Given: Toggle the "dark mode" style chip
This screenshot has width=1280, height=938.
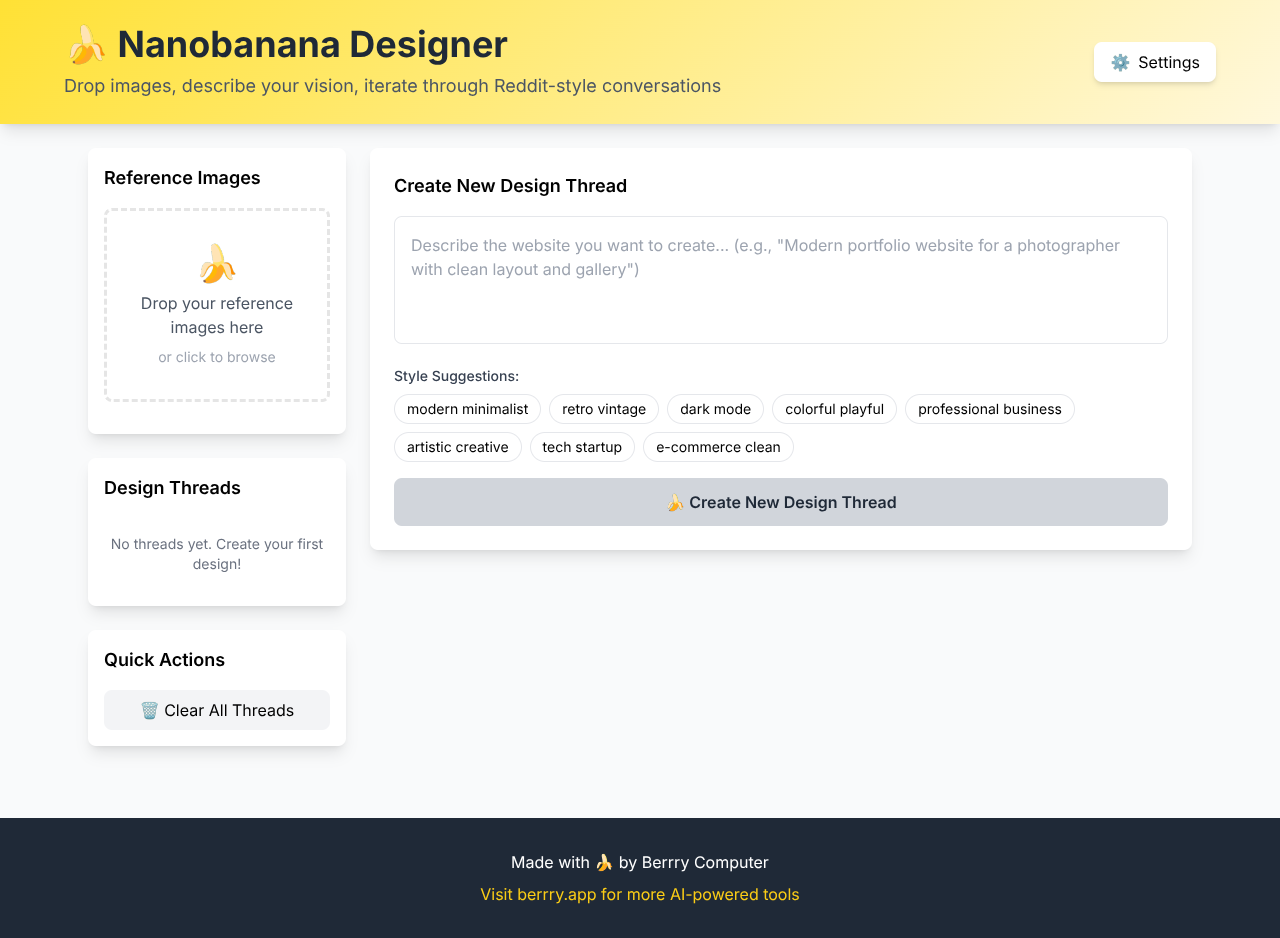Looking at the screenshot, I should point(715,409).
